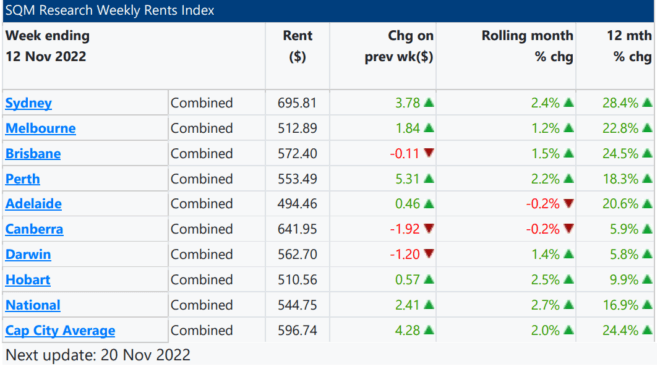657x368 pixels.
Task: Click the green up arrow beside Sydney 28.4%
Action: point(647,103)
